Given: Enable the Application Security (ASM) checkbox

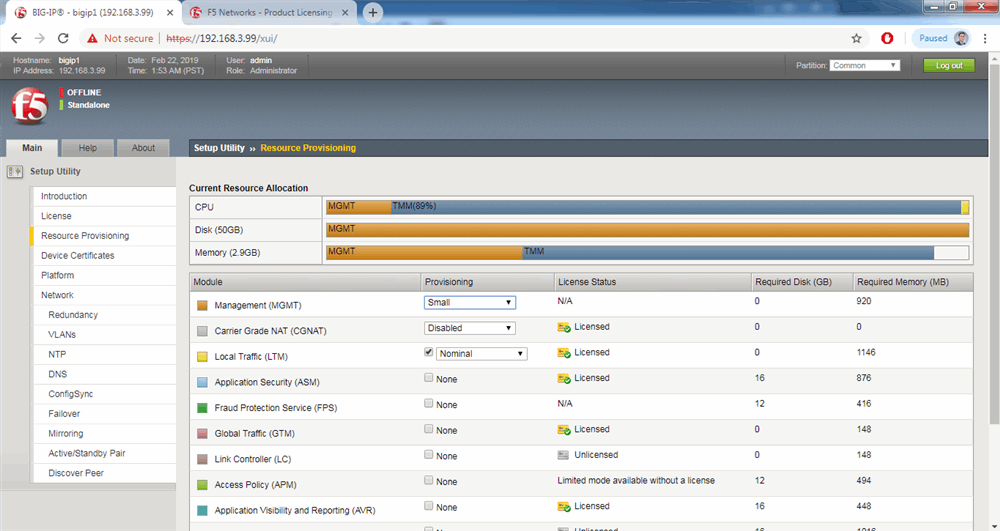Looking at the screenshot, I should [x=429, y=377].
